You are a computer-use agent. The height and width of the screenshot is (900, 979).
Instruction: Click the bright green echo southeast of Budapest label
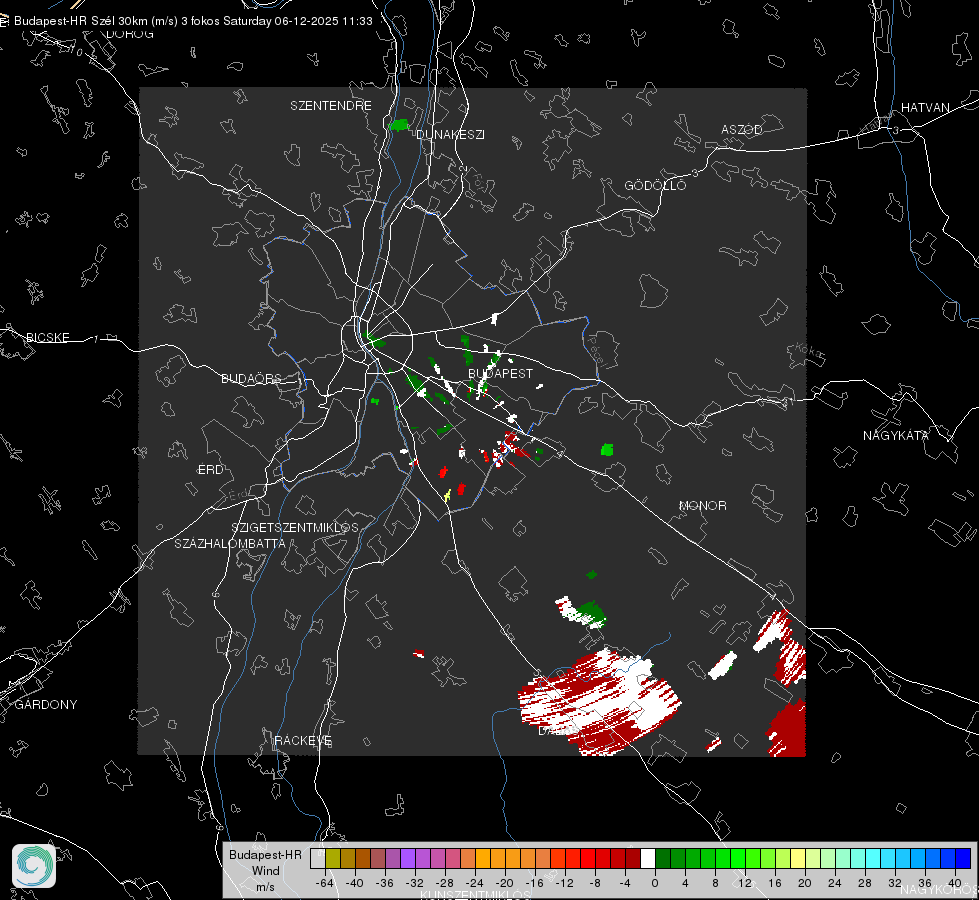607,449
